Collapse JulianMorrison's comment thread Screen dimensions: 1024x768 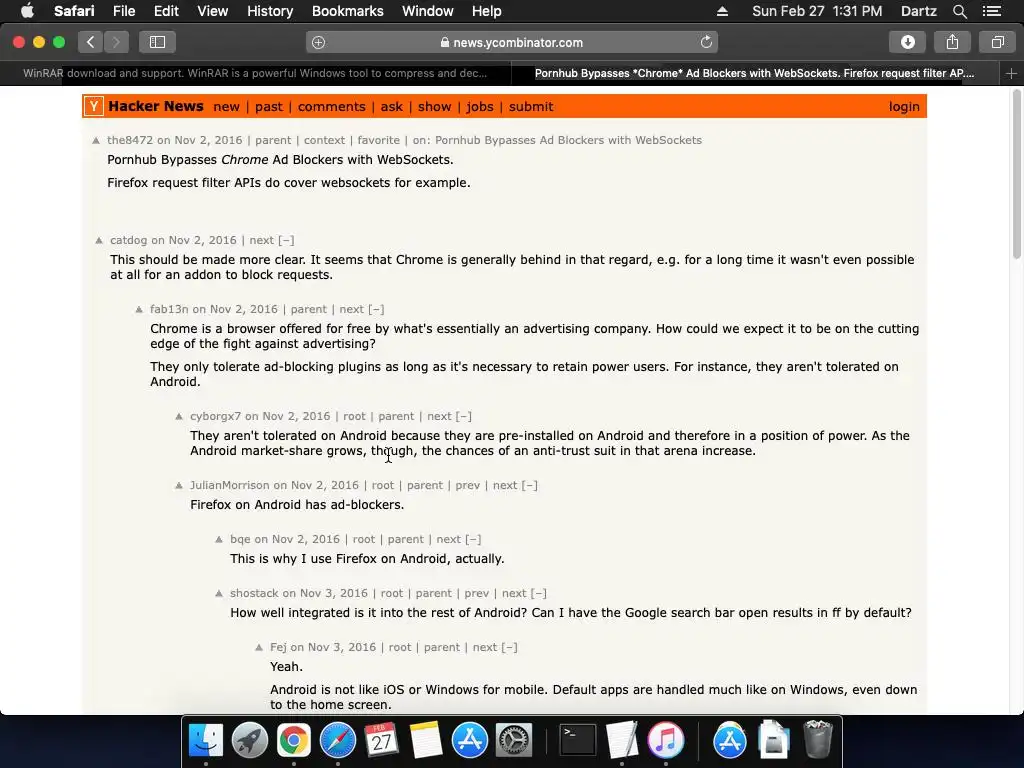pyautogui.click(x=530, y=485)
